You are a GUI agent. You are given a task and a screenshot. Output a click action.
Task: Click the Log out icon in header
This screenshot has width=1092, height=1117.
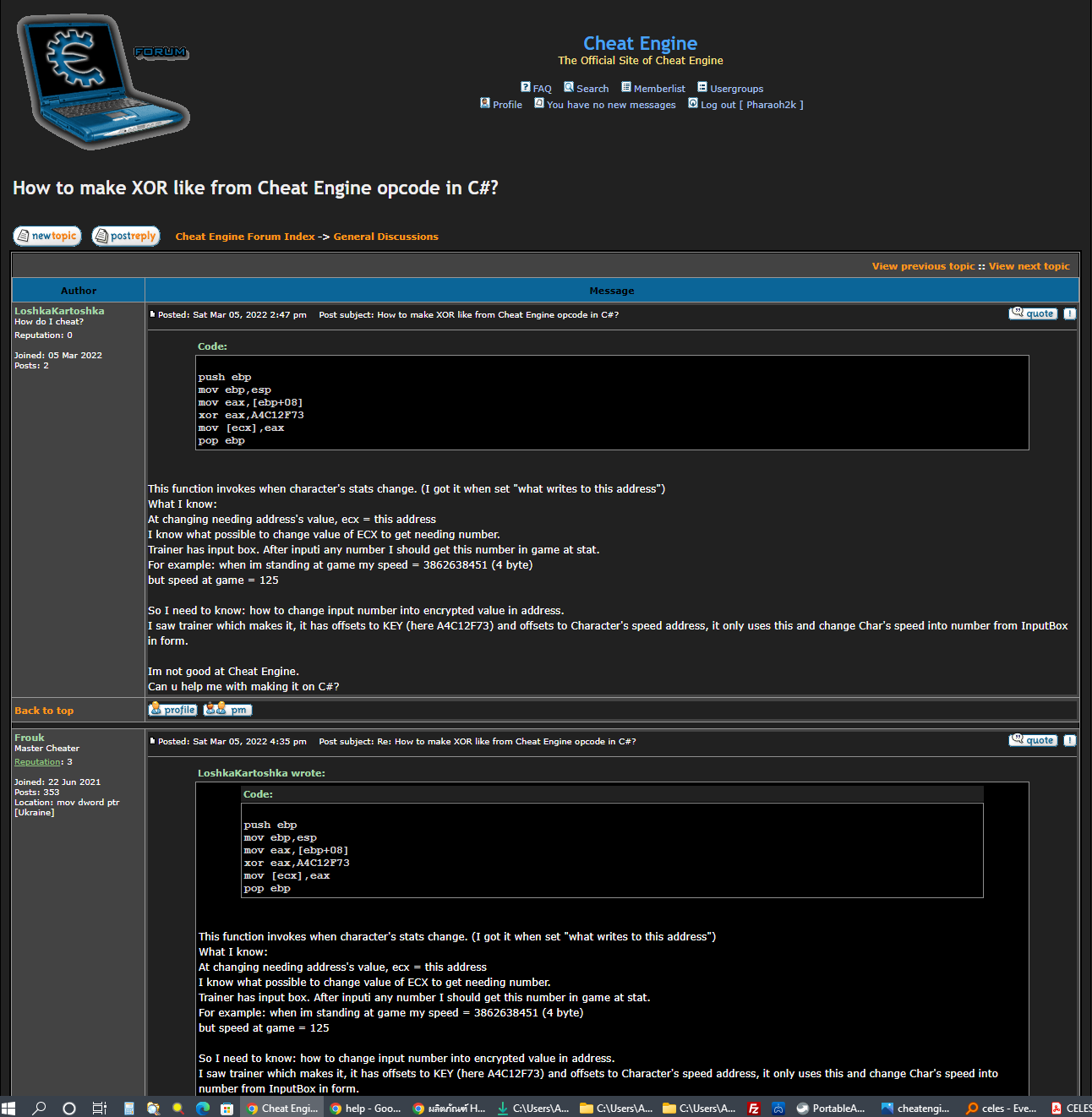[693, 103]
